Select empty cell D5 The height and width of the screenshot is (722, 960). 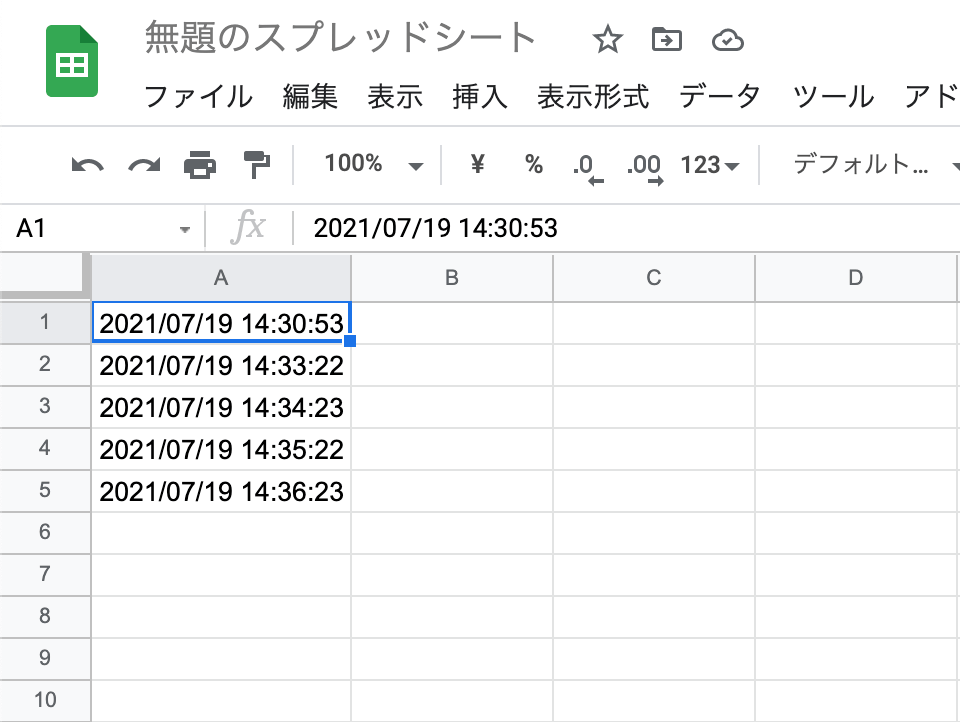click(x=855, y=491)
